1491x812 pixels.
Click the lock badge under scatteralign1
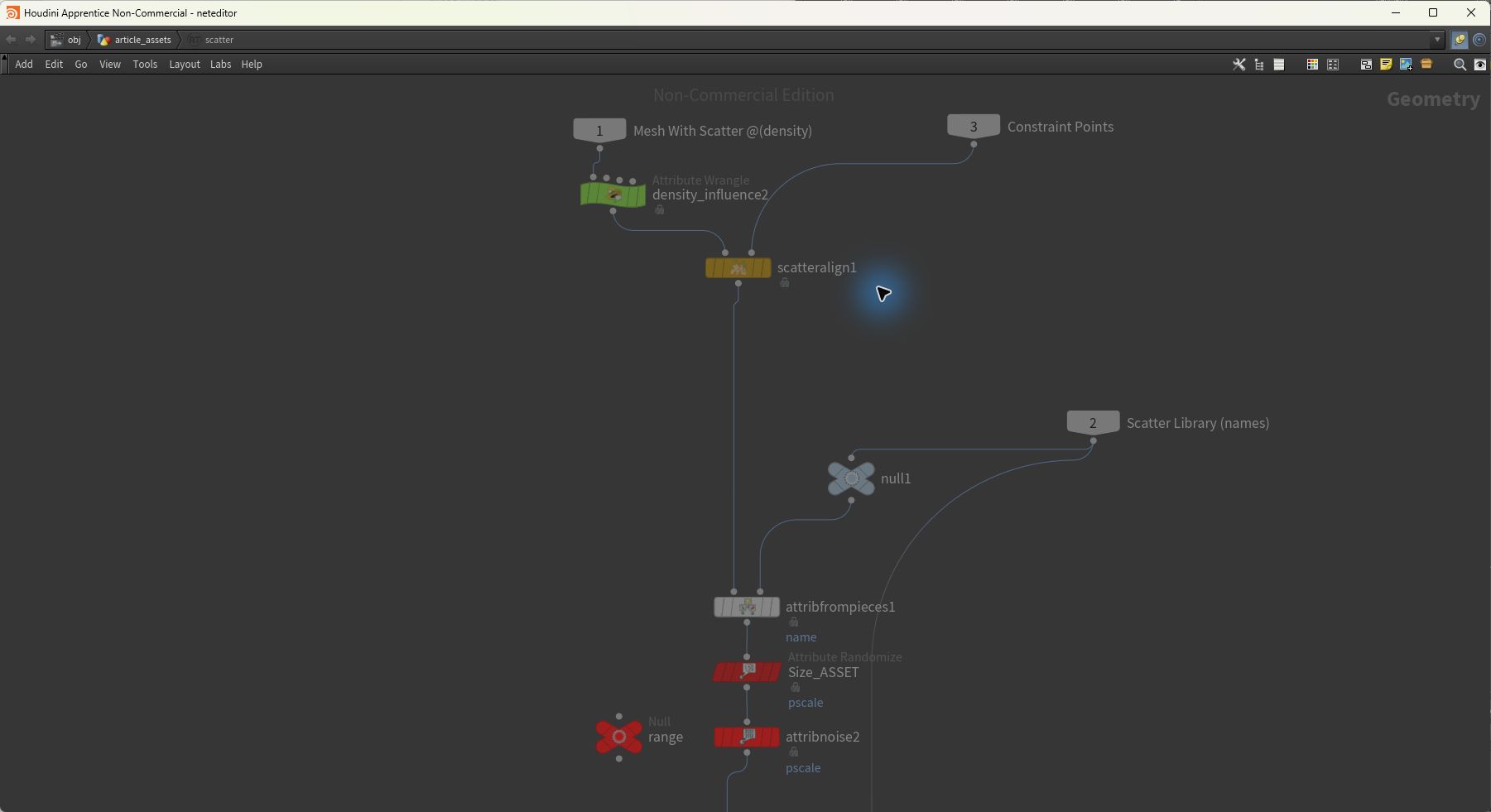coord(785,283)
